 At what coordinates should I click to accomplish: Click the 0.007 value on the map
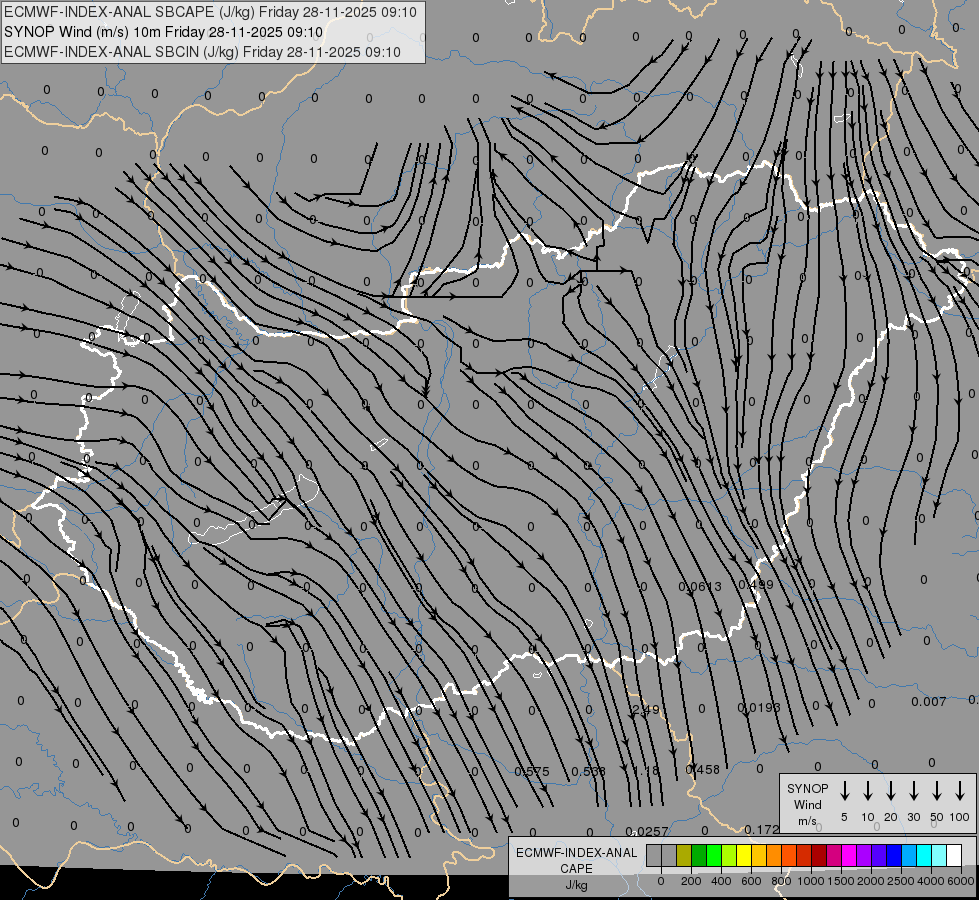click(928, 702)
